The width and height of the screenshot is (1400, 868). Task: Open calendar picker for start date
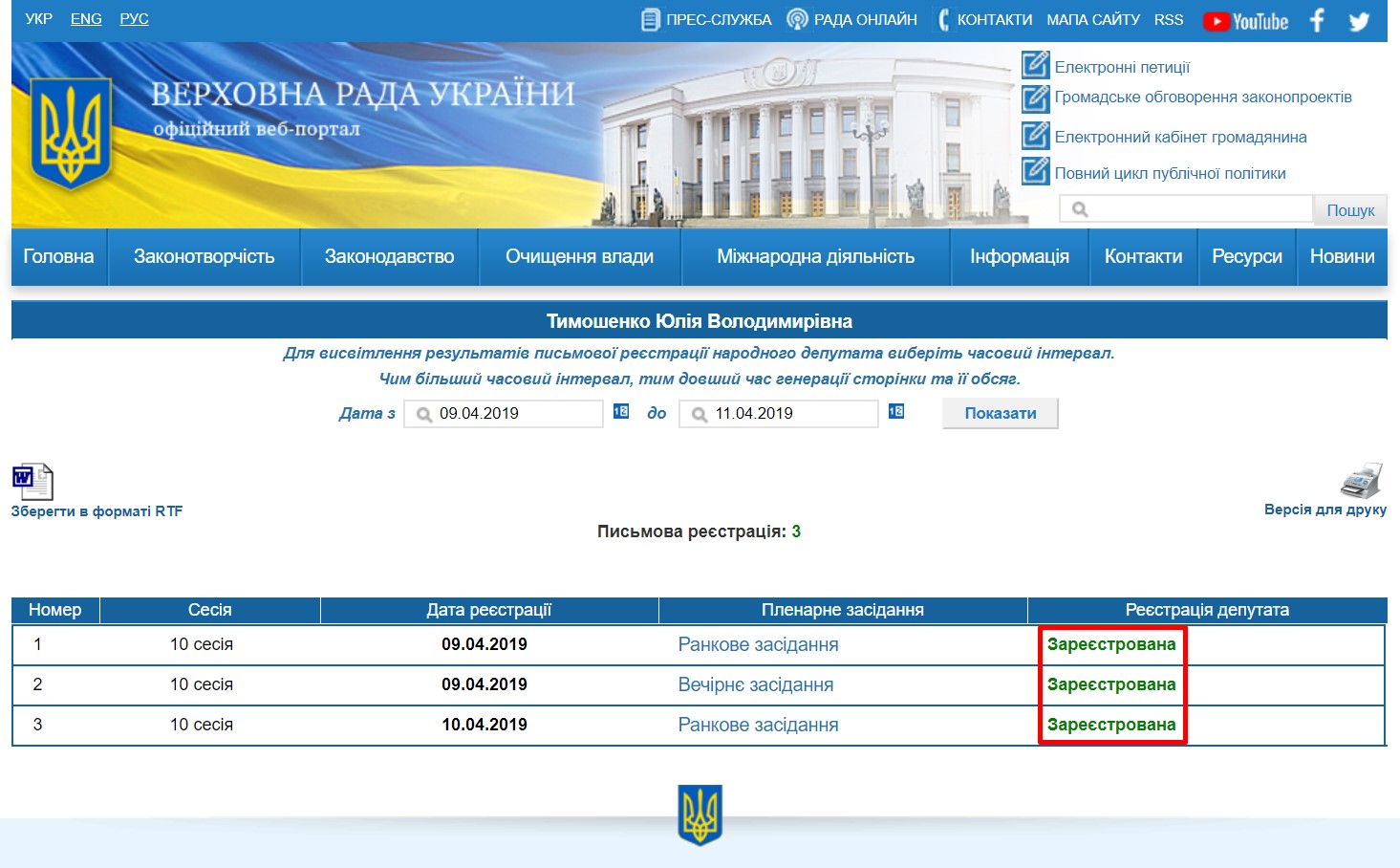click(621, 411)
